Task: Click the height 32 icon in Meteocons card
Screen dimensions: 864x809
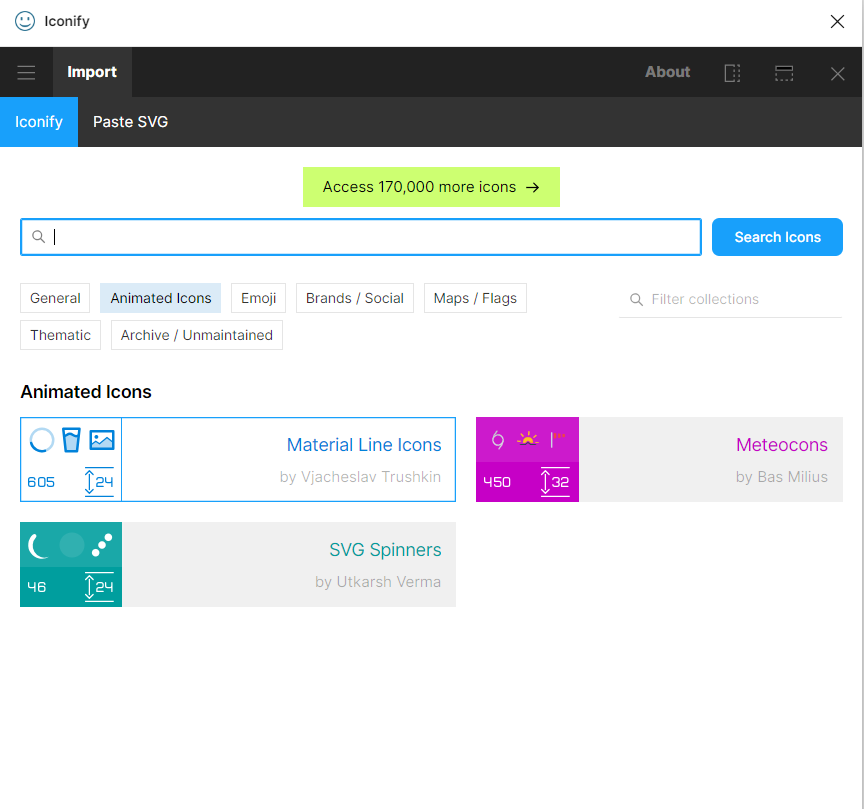Action: click(x=555, y=482)
